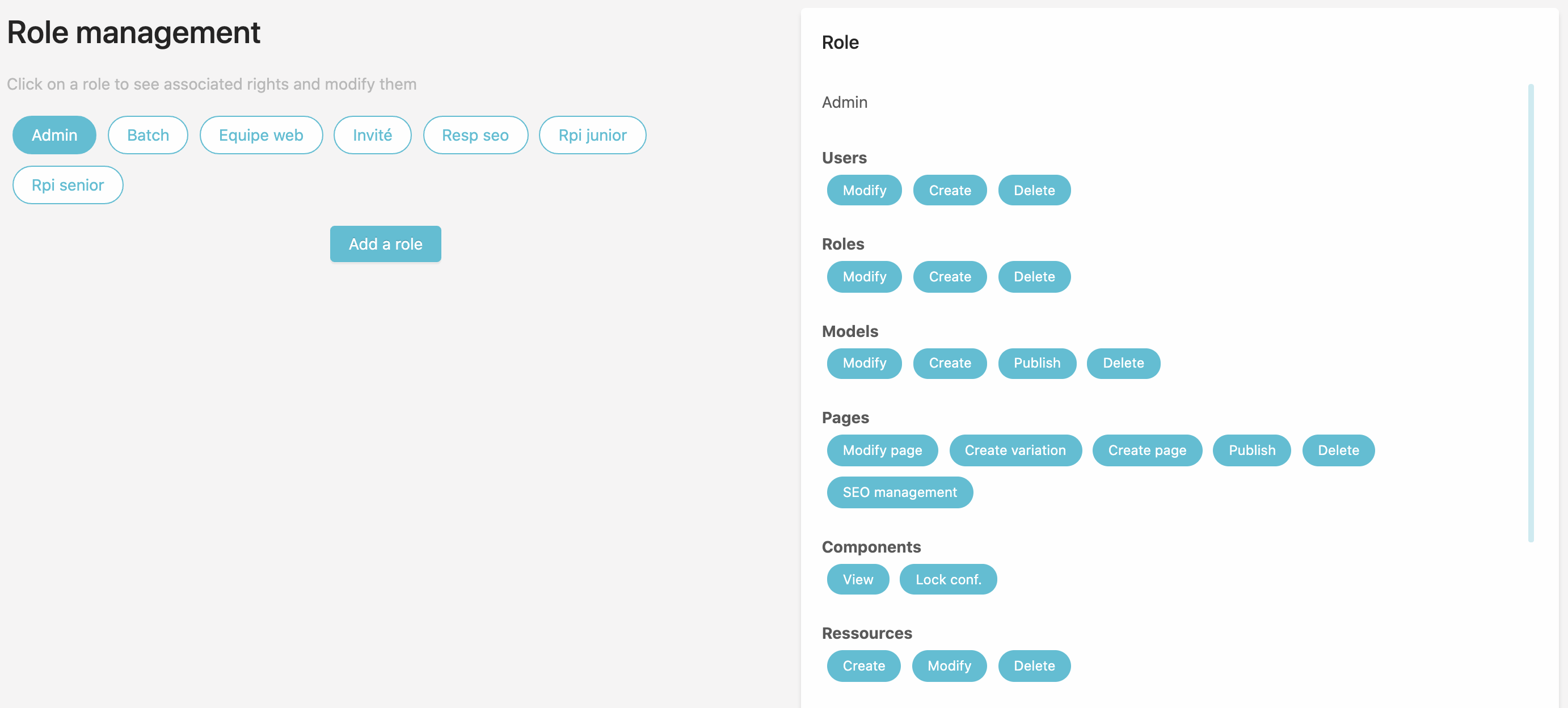
Task: Click the Lock conf. icon under Components
Action: 948,578
